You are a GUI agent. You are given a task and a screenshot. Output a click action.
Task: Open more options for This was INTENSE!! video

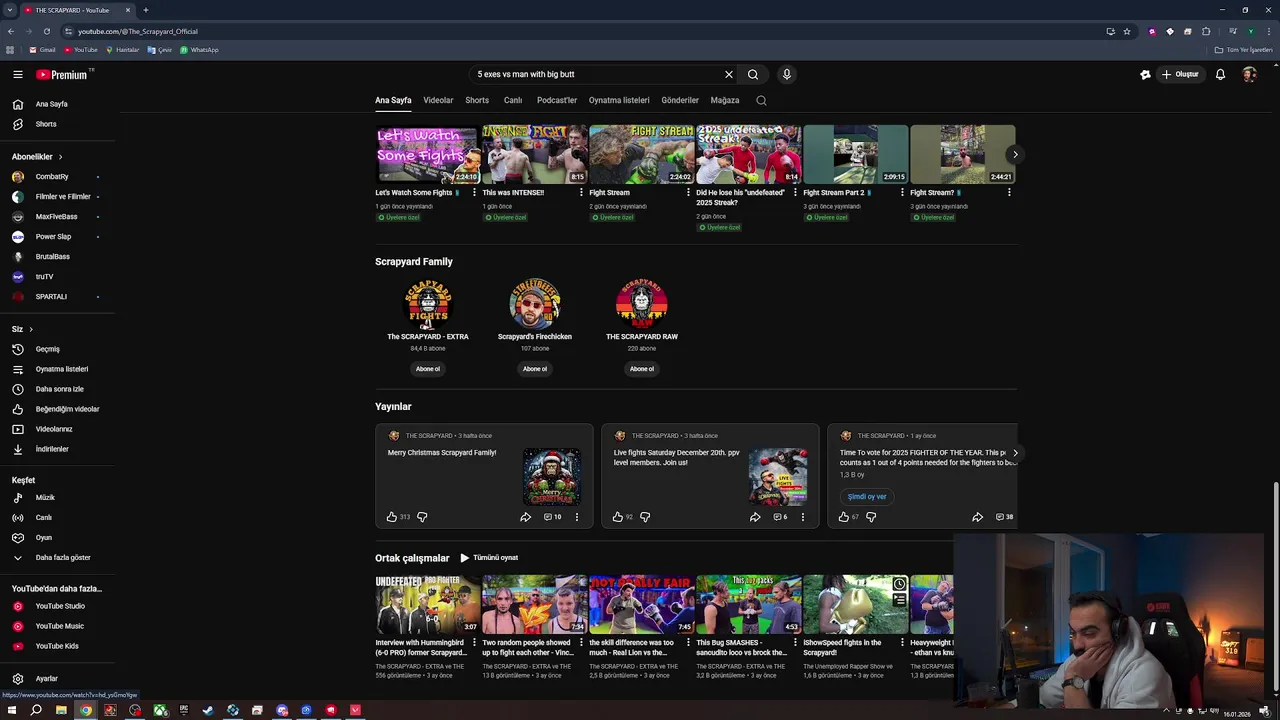coord(581,192)
